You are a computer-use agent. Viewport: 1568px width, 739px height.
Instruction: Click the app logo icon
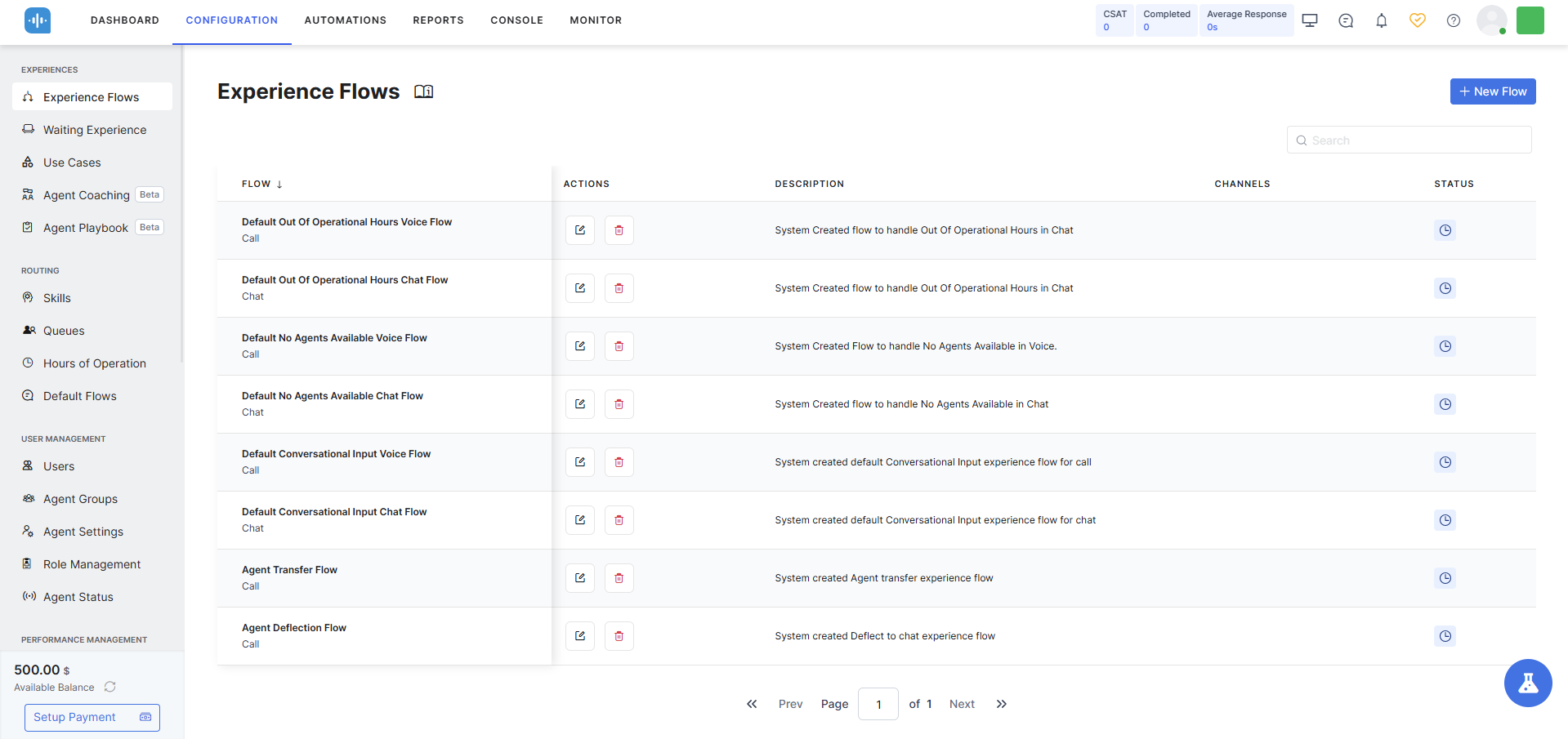coord(38,20)
